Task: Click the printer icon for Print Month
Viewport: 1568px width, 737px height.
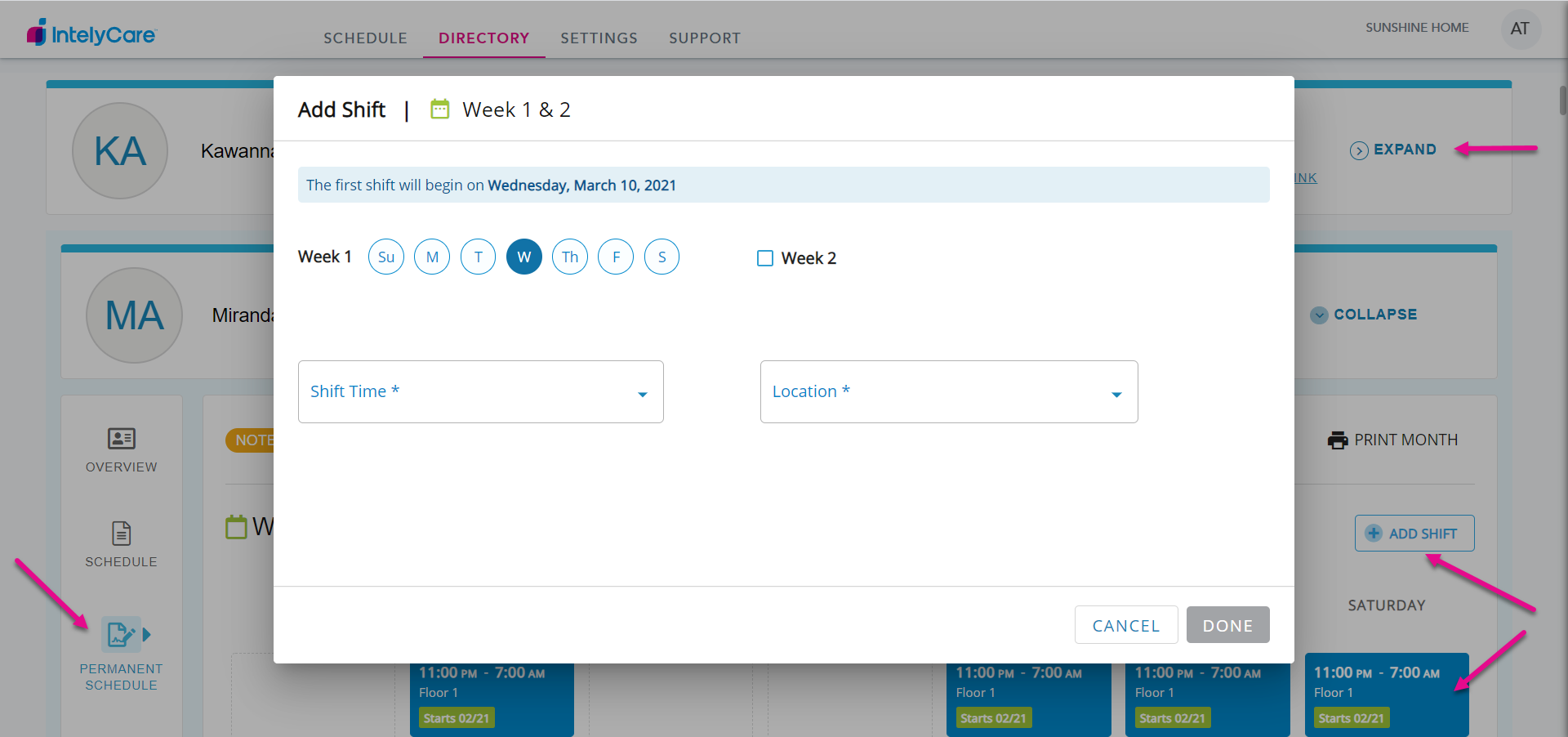Action: pos(1337,440)
